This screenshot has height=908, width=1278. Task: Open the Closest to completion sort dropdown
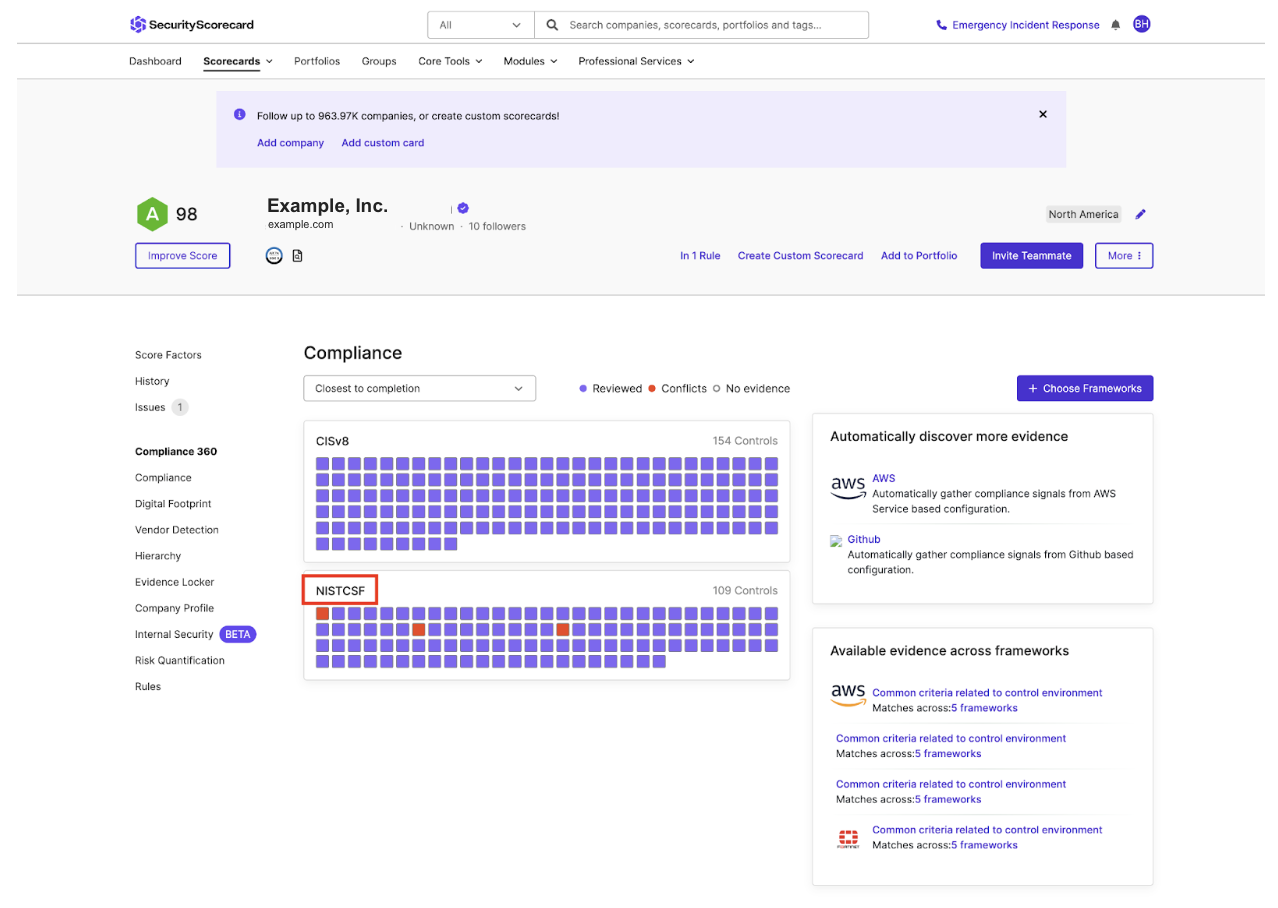(419, 388)
